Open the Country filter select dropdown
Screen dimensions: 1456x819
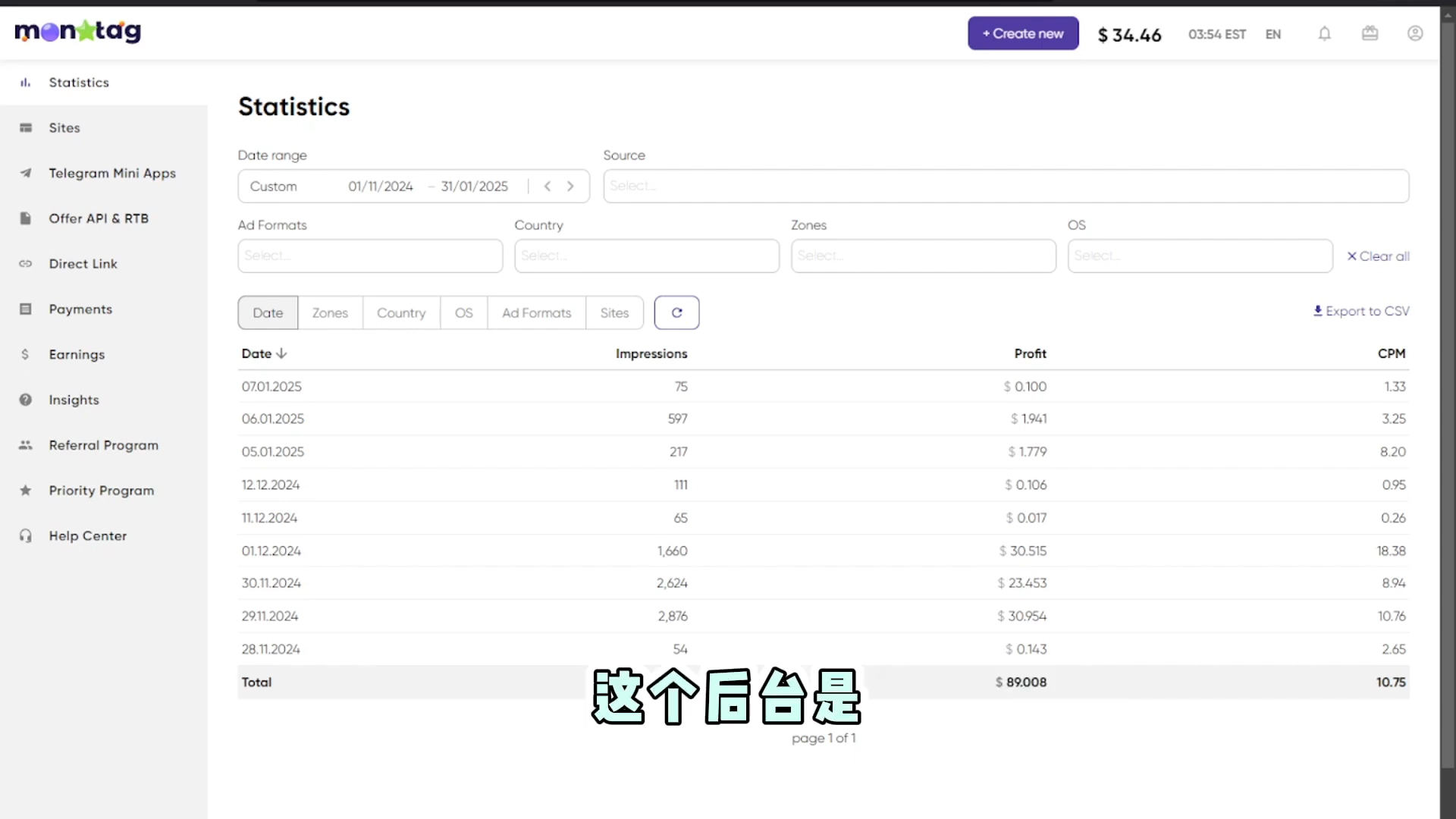tap(647, 256)
